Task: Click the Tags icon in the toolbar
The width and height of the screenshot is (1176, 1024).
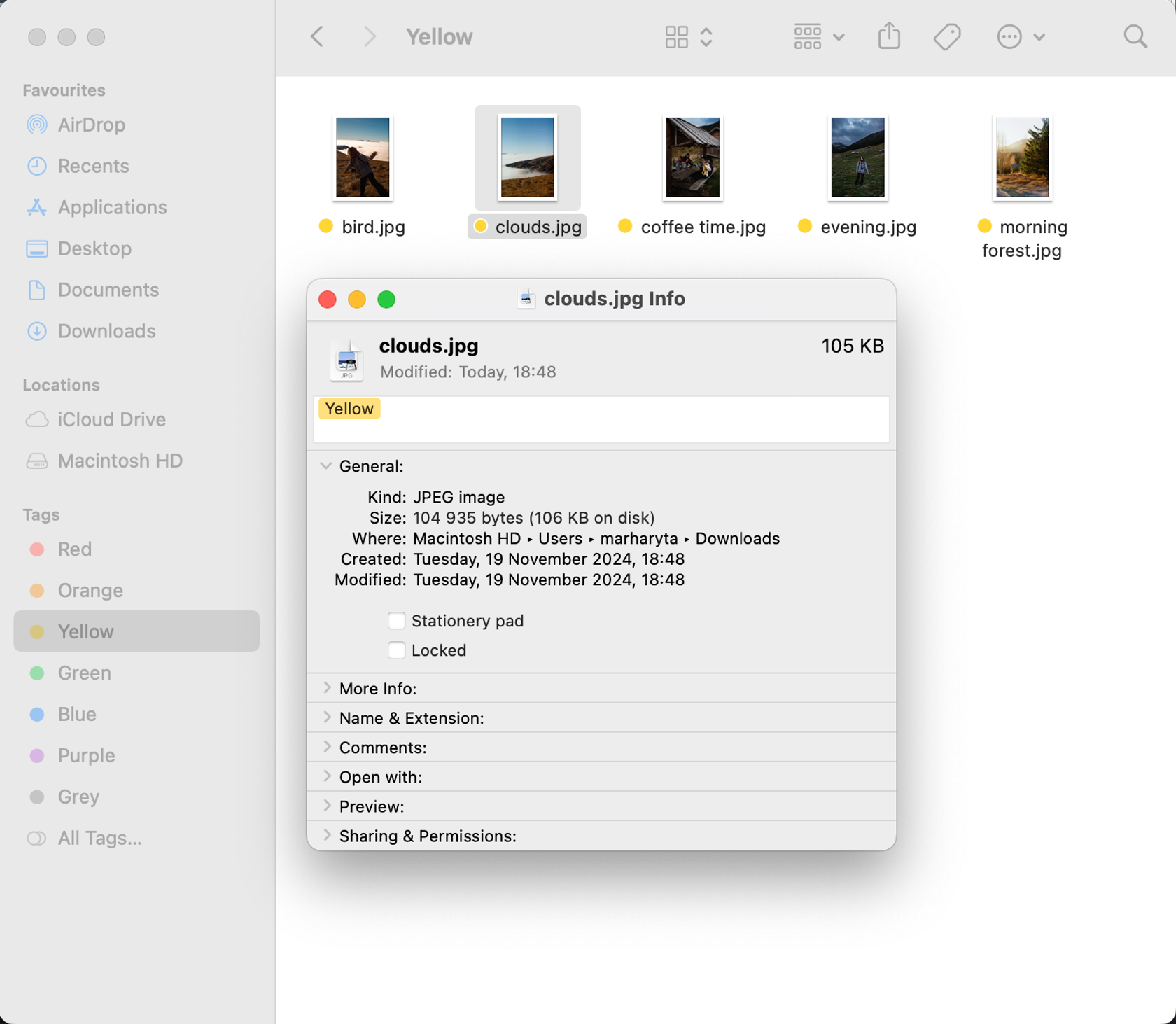Action: (x=947, y=36)
